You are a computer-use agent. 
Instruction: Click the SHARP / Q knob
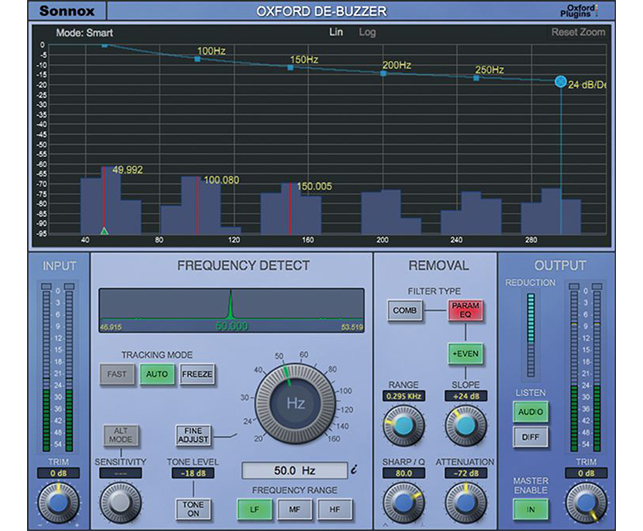404,502
